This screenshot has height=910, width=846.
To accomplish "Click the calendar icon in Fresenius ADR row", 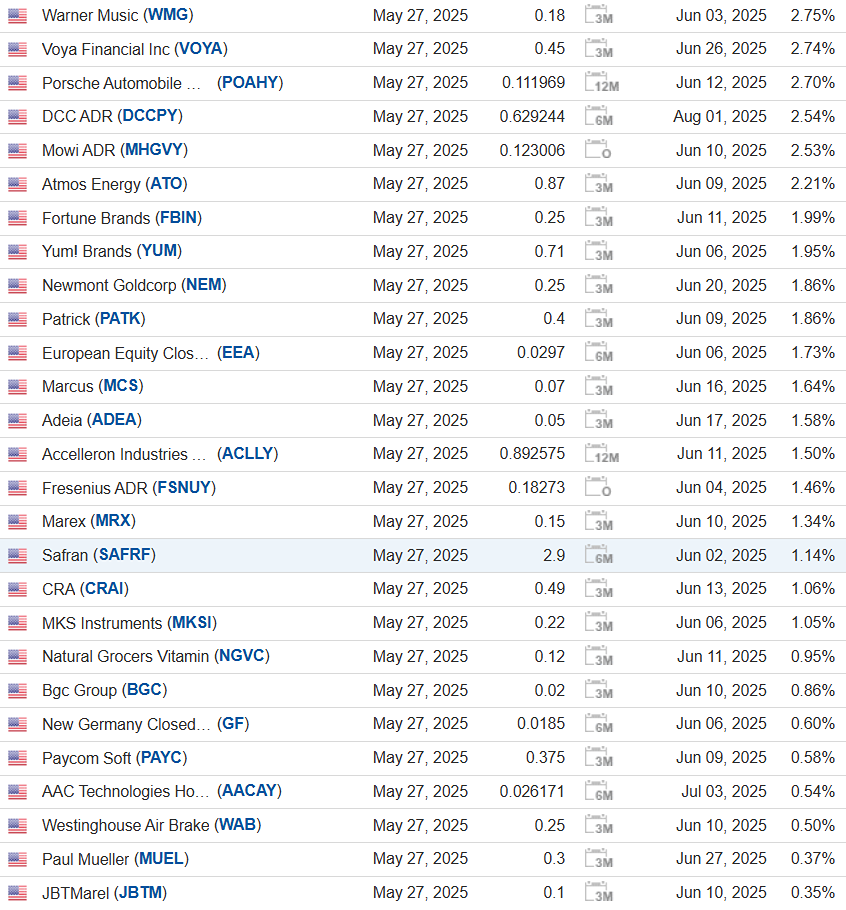I will click(x=598, y=488).
